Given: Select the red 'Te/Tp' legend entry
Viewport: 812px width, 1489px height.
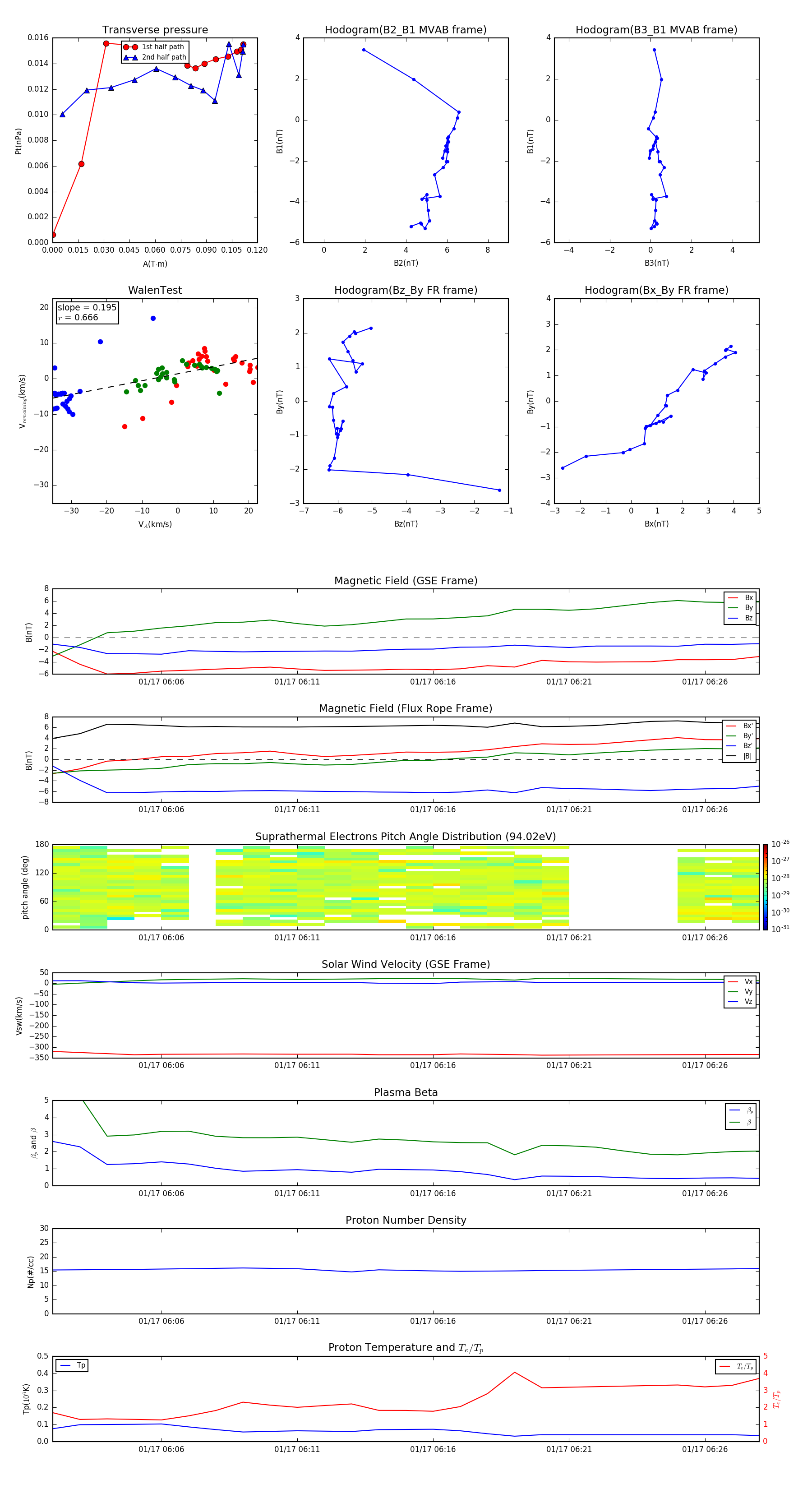Looking at the screenshot, I should pos(736,1366).
